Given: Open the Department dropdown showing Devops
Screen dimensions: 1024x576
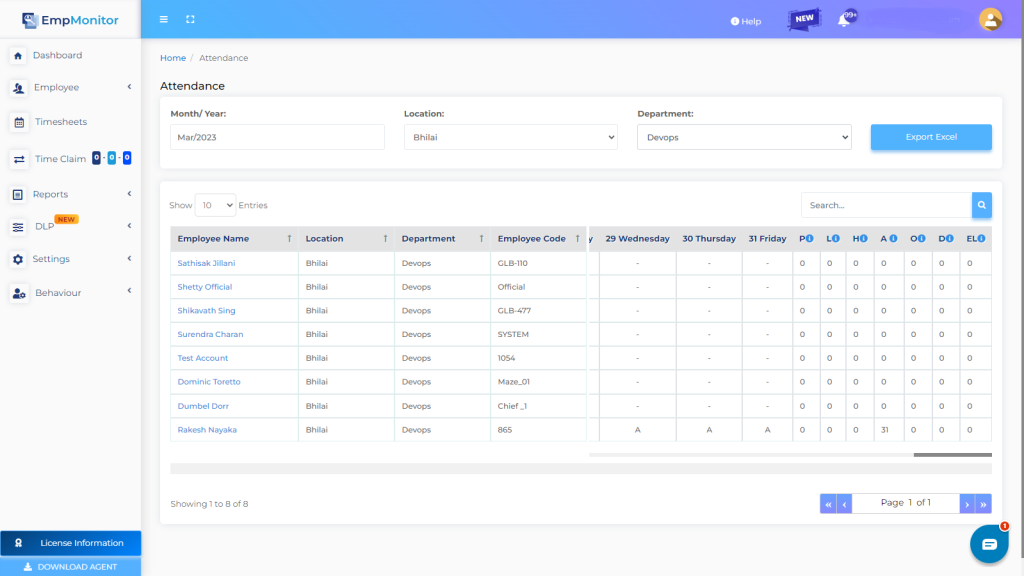Looking at the screenshot, I should pos(744,137).
